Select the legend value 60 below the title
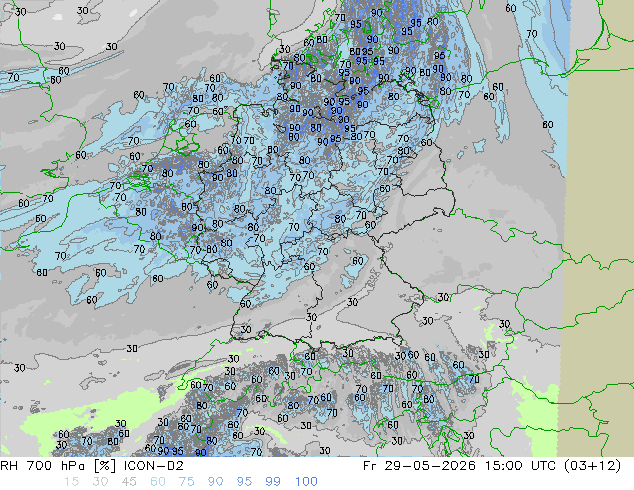The width and height of the screenshot is (634, 490). 158,482
